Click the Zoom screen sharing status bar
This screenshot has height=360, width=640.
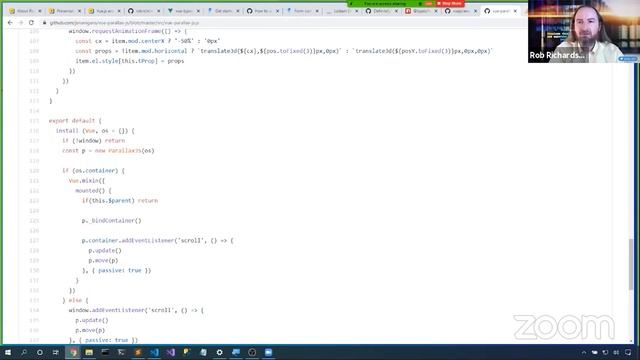[385, 3]
